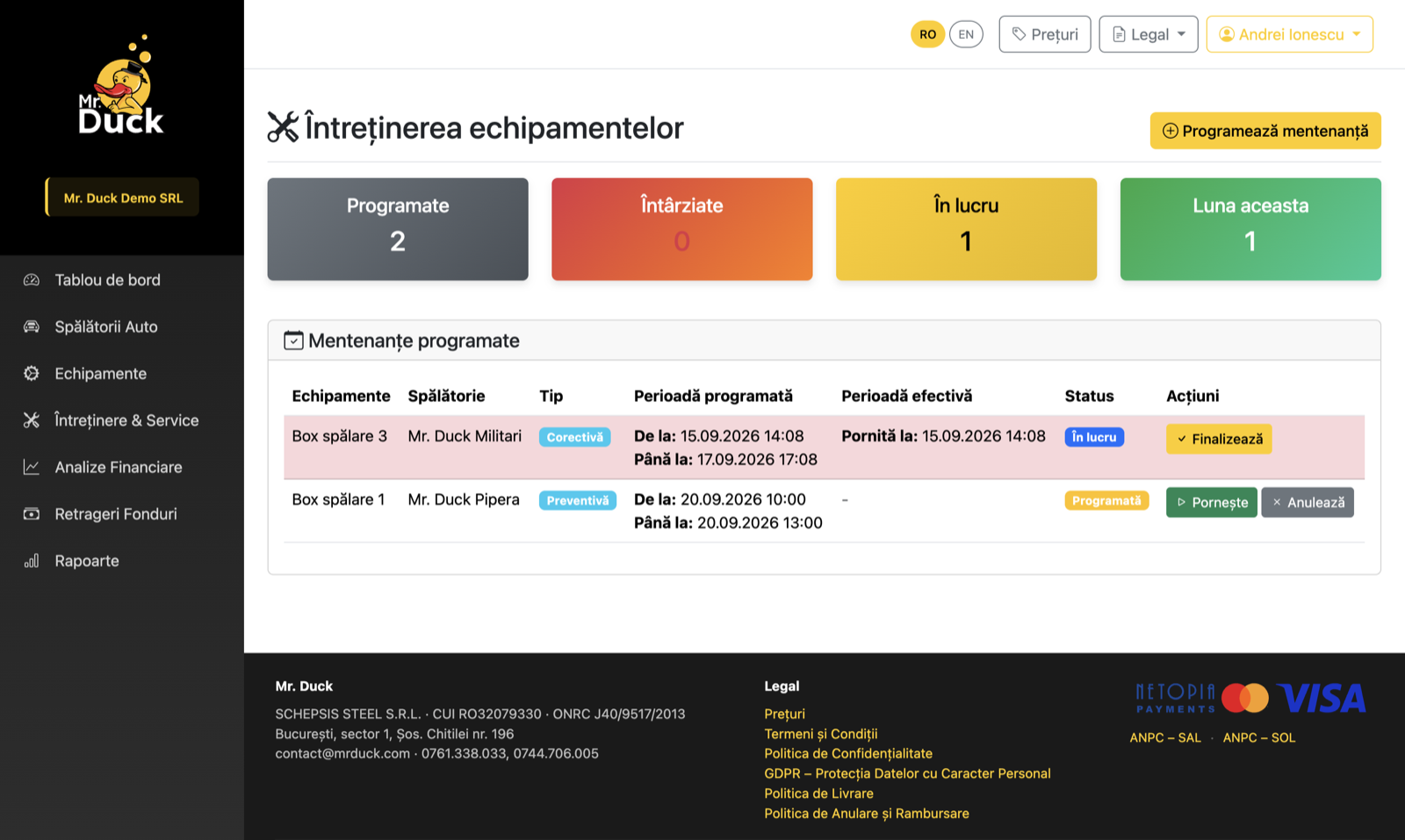
Task: Click the Visa logo in footer
Action: pos(1322,698)
